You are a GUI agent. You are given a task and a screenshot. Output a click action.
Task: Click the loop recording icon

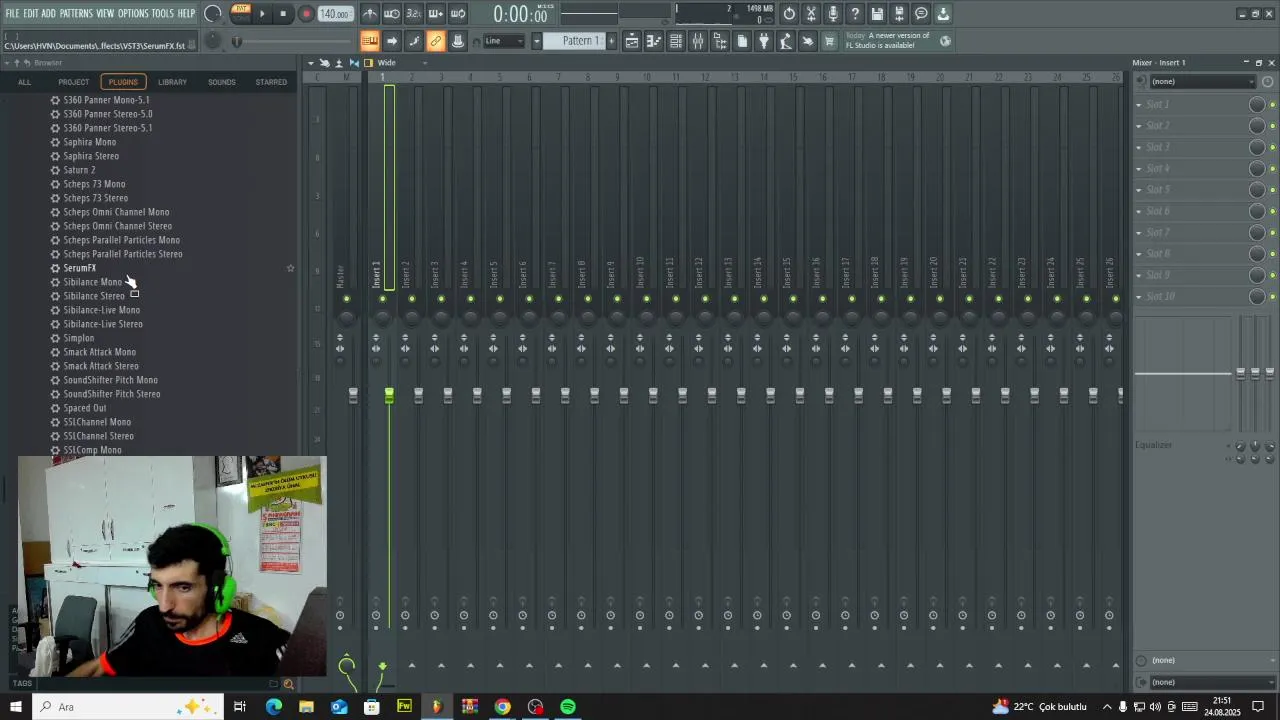coord(458,14)
